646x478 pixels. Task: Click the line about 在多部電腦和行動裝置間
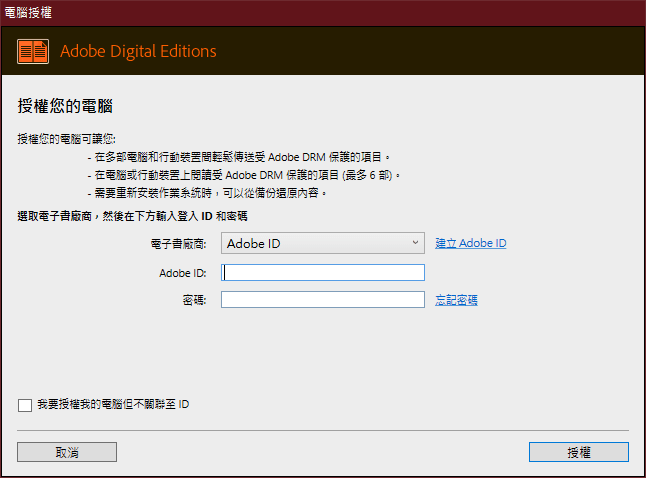click(239, 157)
